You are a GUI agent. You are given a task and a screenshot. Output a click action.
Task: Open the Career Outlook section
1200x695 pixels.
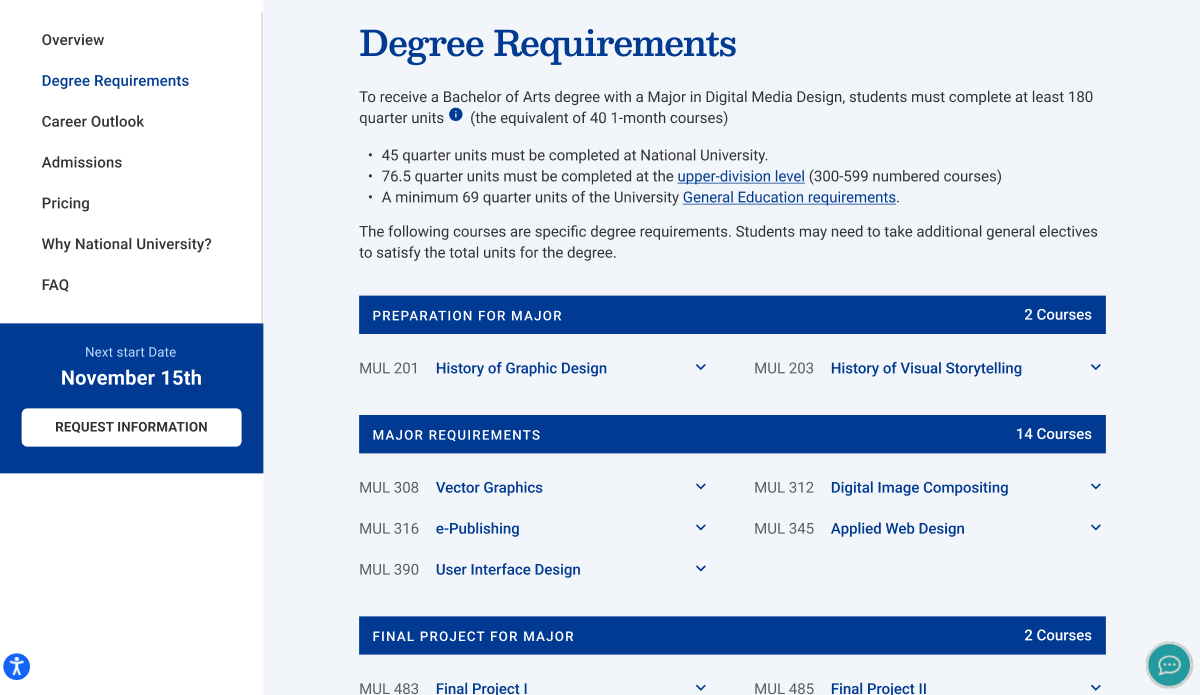click(92, 121)
